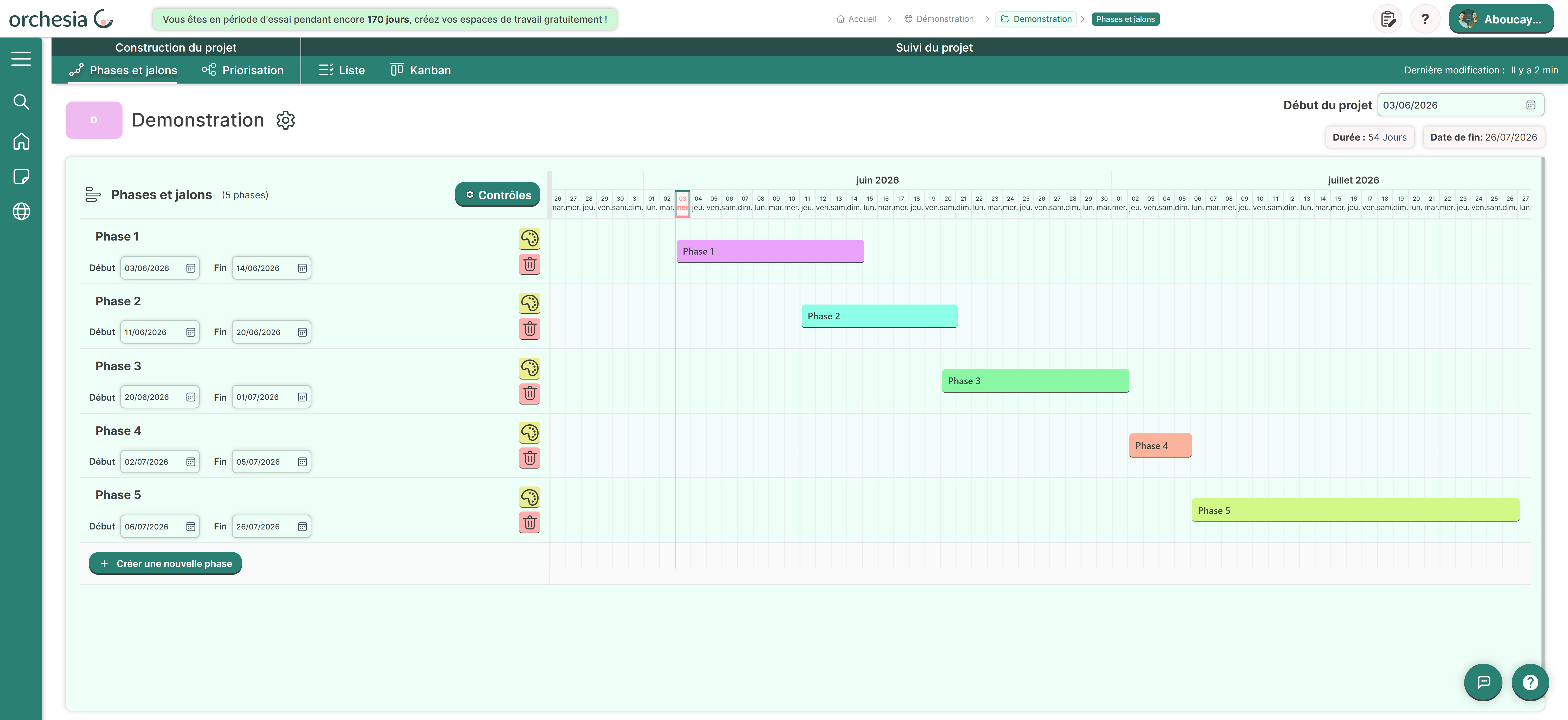The height and width of the screenshot is (720, 1568).
Task: Click the Date de fin 26/07/2026 badge
Action: (x=1483, y=138)
